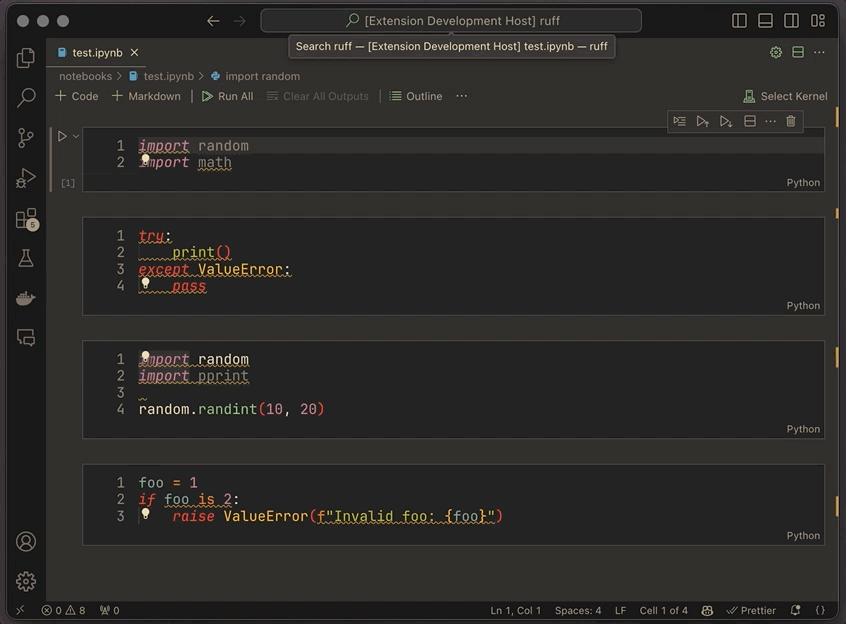This screenshot has width=846, height=624.
Task: Click Ln 1, Col 1 in status bar
Action: coord(515,610)
